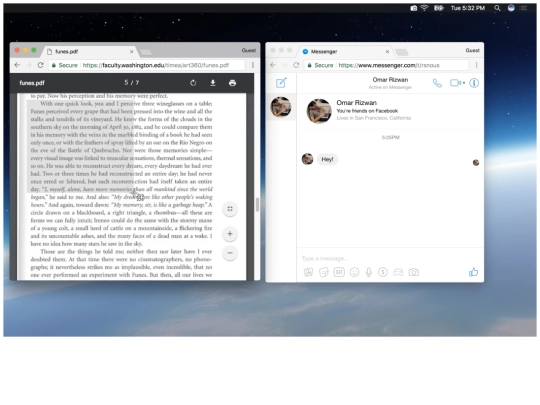Click the messenger.com address bar
This screenshot has height=405, width=540.
[386, 65]
